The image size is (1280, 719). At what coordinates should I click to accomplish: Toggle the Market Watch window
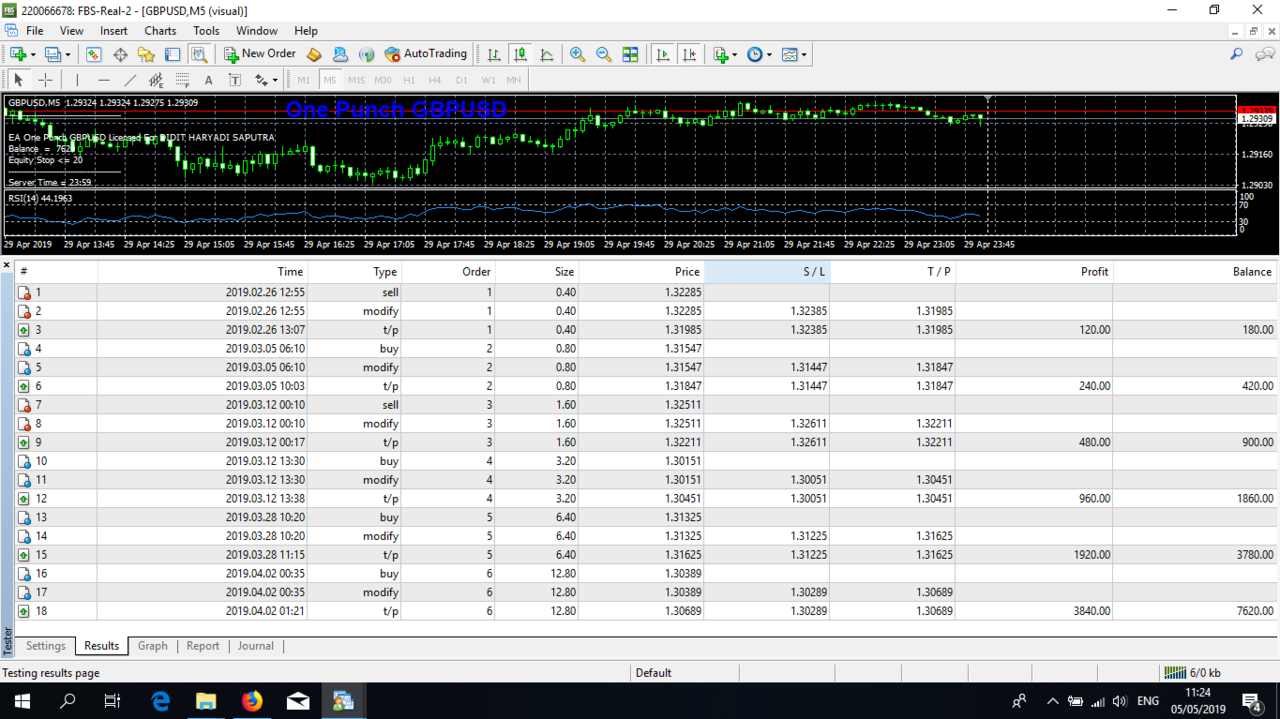pos(93,54)
